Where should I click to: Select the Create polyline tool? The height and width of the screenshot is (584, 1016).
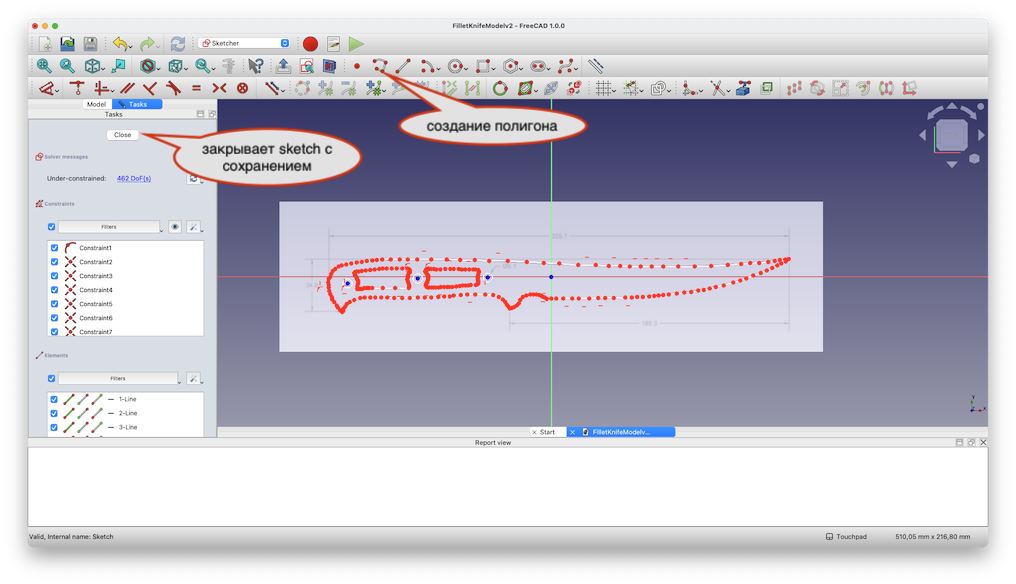(x=379, y=66)
